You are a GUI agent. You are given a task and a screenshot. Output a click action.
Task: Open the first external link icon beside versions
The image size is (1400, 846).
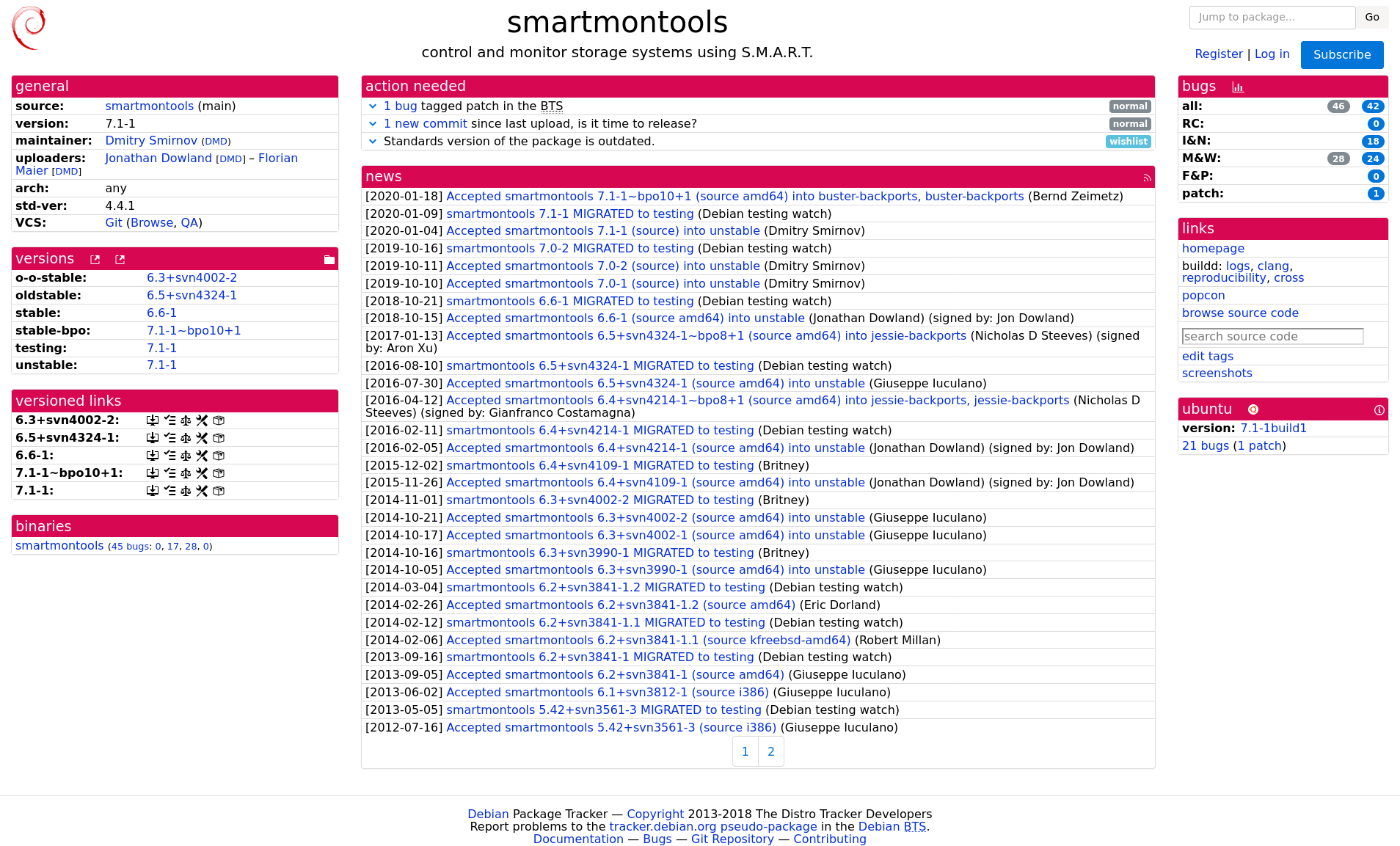pyautogui.click(x=95, y=260)
